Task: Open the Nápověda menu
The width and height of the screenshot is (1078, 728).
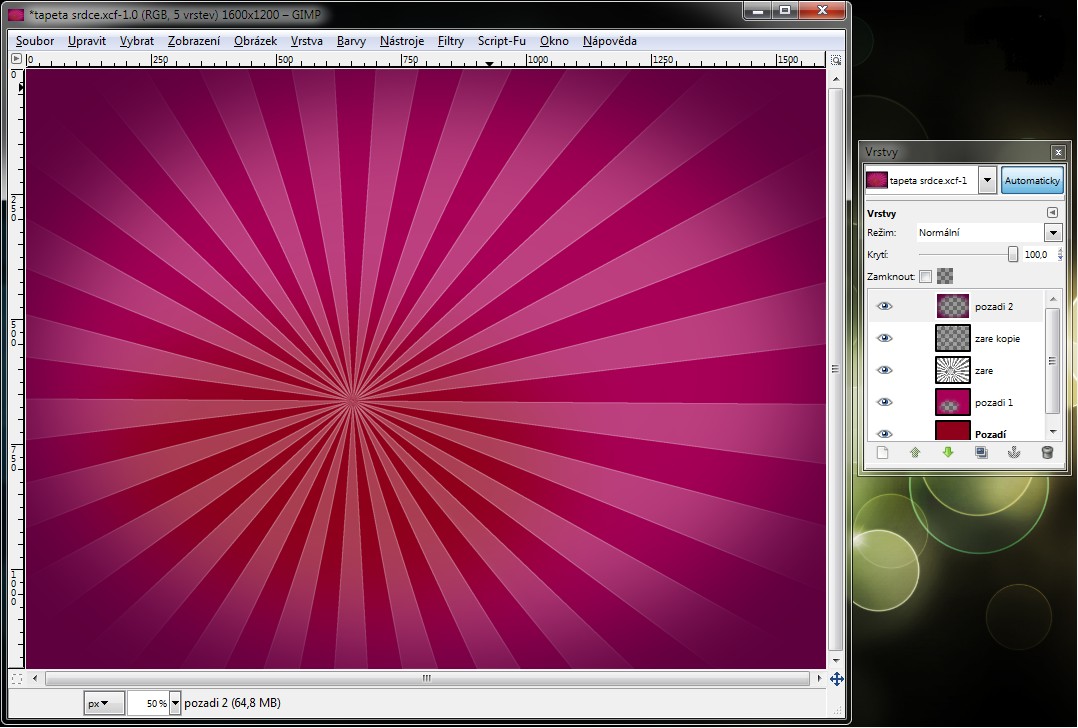Action: [610, 41]
